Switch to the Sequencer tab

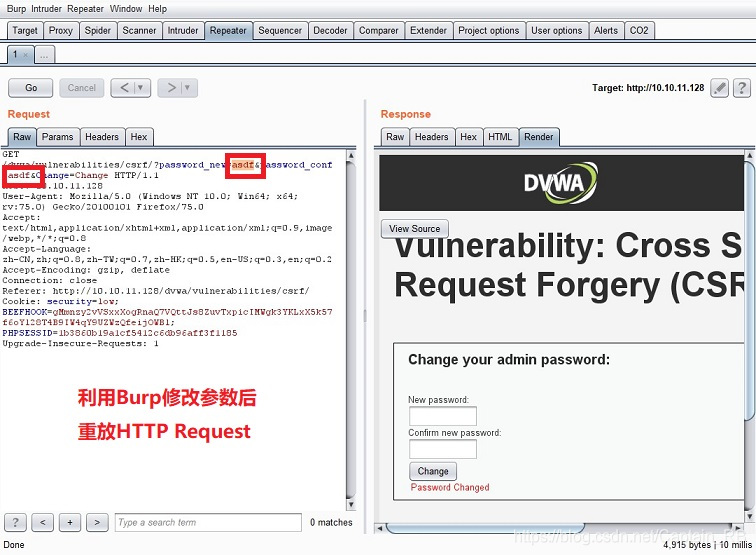coord(280,30)
